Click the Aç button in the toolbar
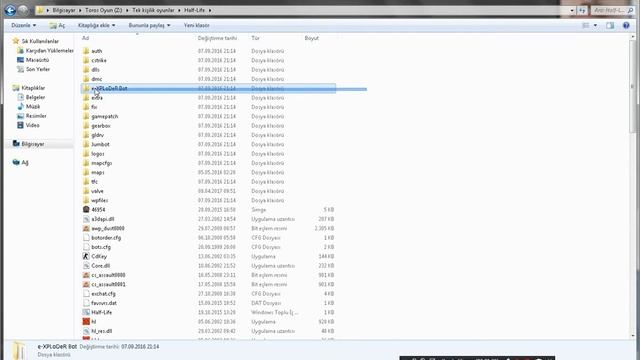This screenshot has width=640, height=360. pyautogui.click(x=58, y=25)
